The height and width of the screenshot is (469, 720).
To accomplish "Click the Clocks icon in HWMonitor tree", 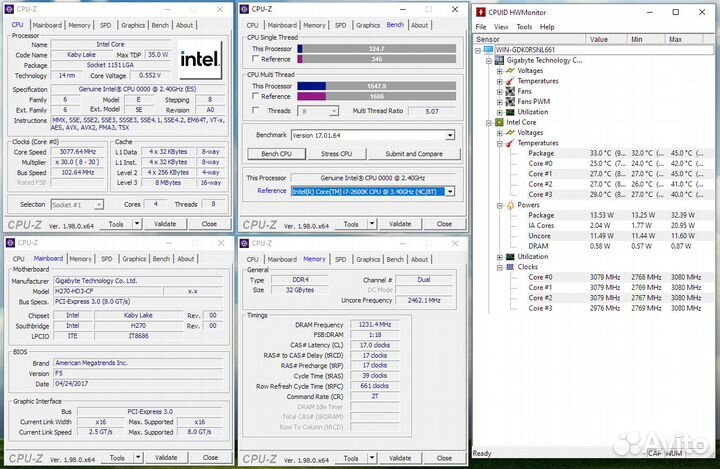I will click(x=511, y=267).
